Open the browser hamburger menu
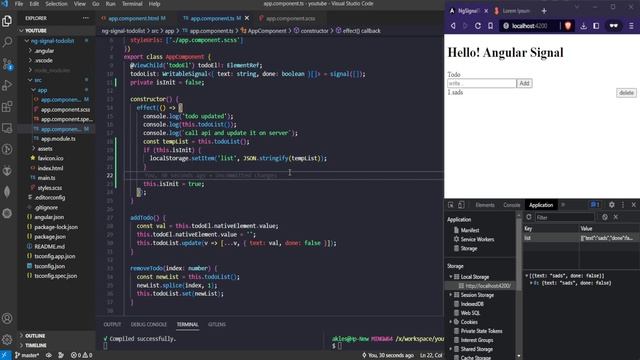 tap(631, 26)
